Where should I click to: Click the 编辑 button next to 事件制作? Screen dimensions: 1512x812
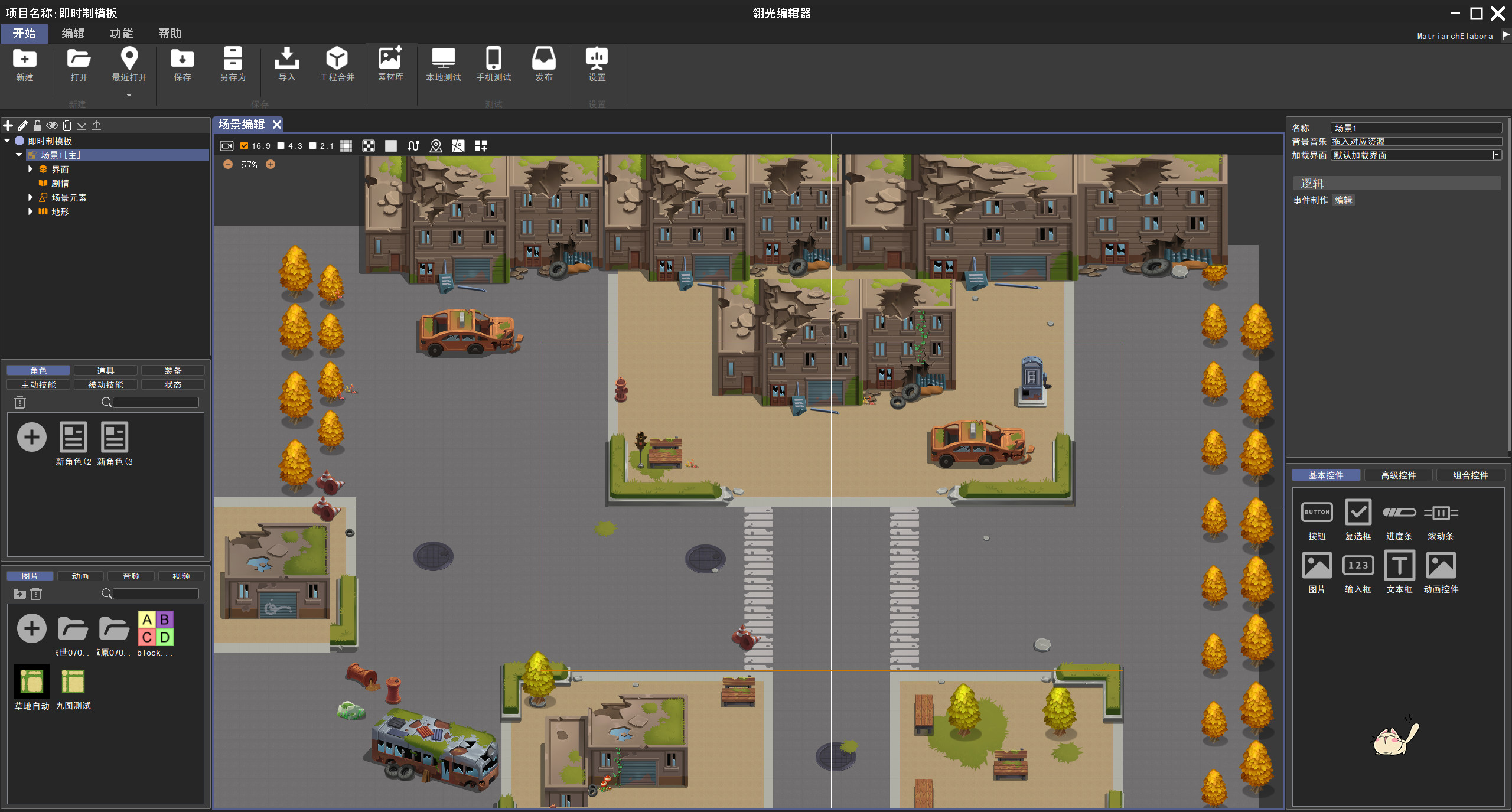click(x=1344, y=200)
